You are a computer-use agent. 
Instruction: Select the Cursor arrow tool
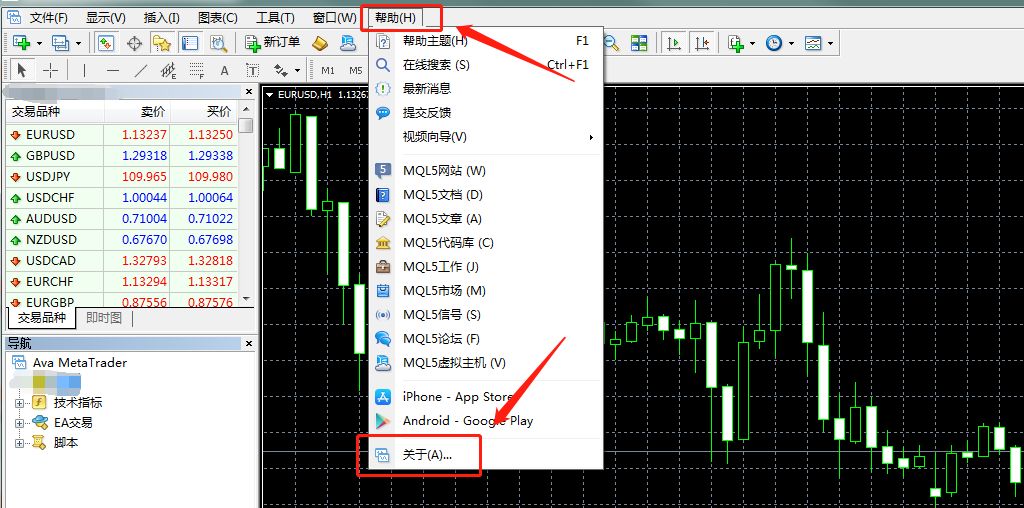(22, 70)
